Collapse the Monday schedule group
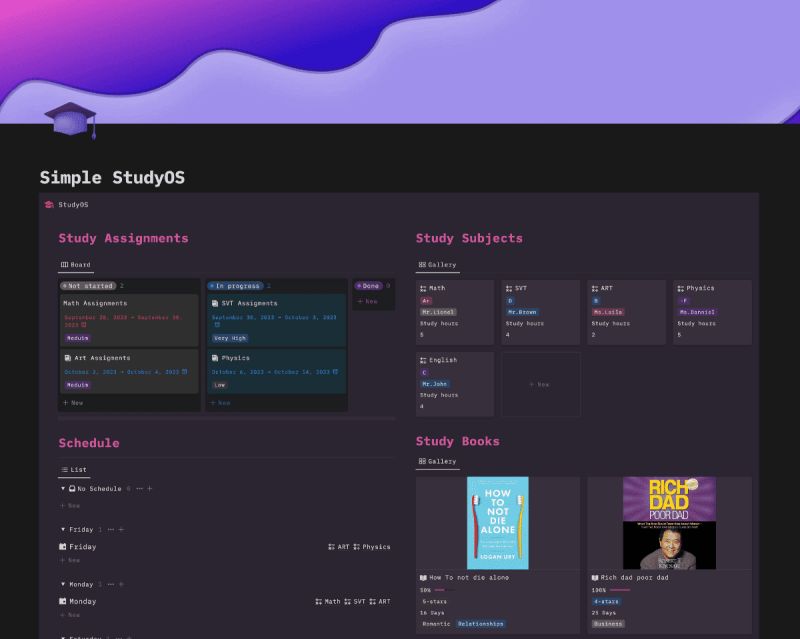This screenshot has width=800, height=639. click(x=63, y=584)
